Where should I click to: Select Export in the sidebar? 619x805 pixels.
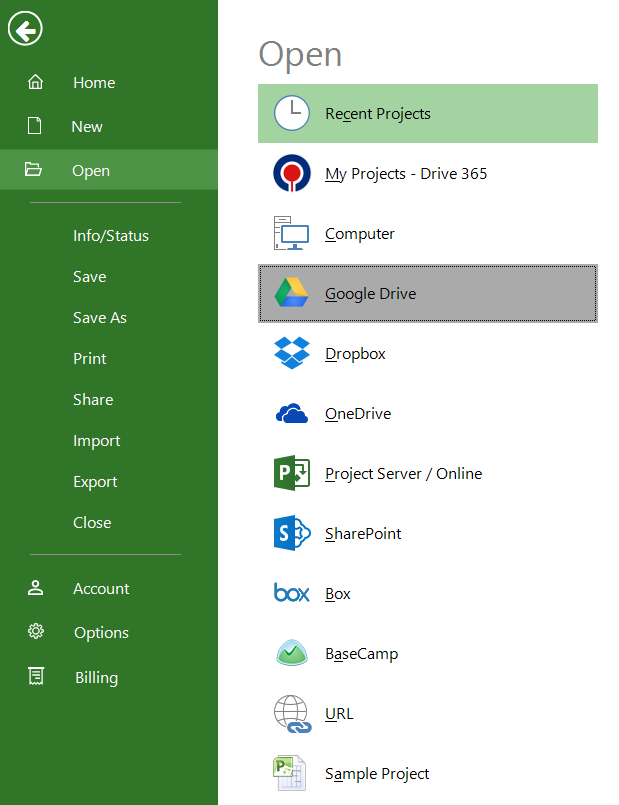(95, 482)
